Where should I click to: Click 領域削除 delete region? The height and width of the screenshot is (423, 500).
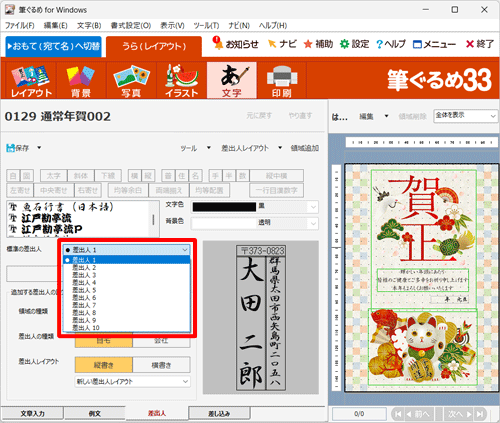click(x=413, y=116)
